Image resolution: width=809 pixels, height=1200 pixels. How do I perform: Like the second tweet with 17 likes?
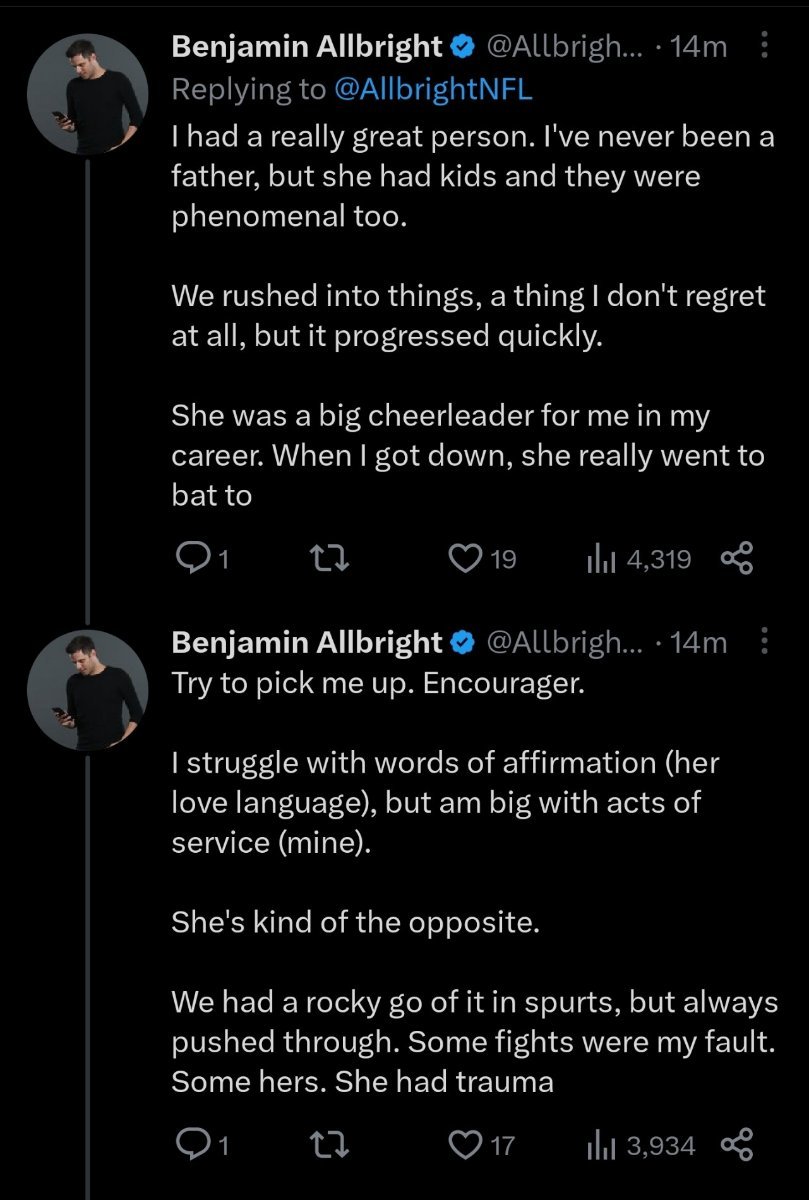464,1144
